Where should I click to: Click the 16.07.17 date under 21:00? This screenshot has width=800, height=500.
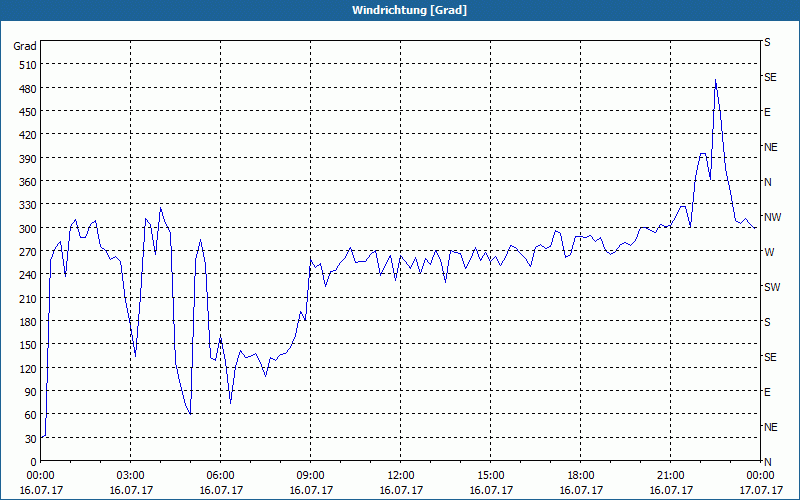pos(671,490)
